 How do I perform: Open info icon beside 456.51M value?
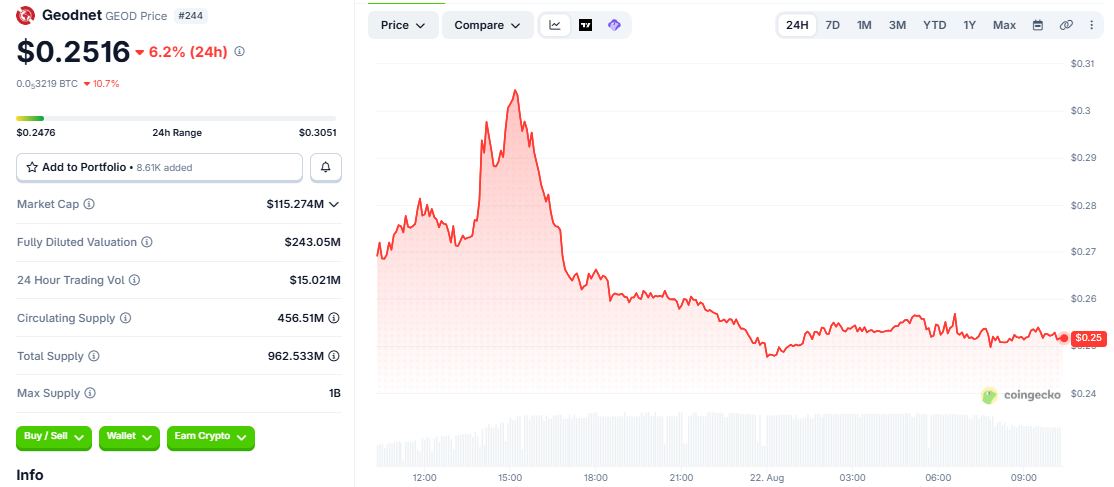(334, 318)
